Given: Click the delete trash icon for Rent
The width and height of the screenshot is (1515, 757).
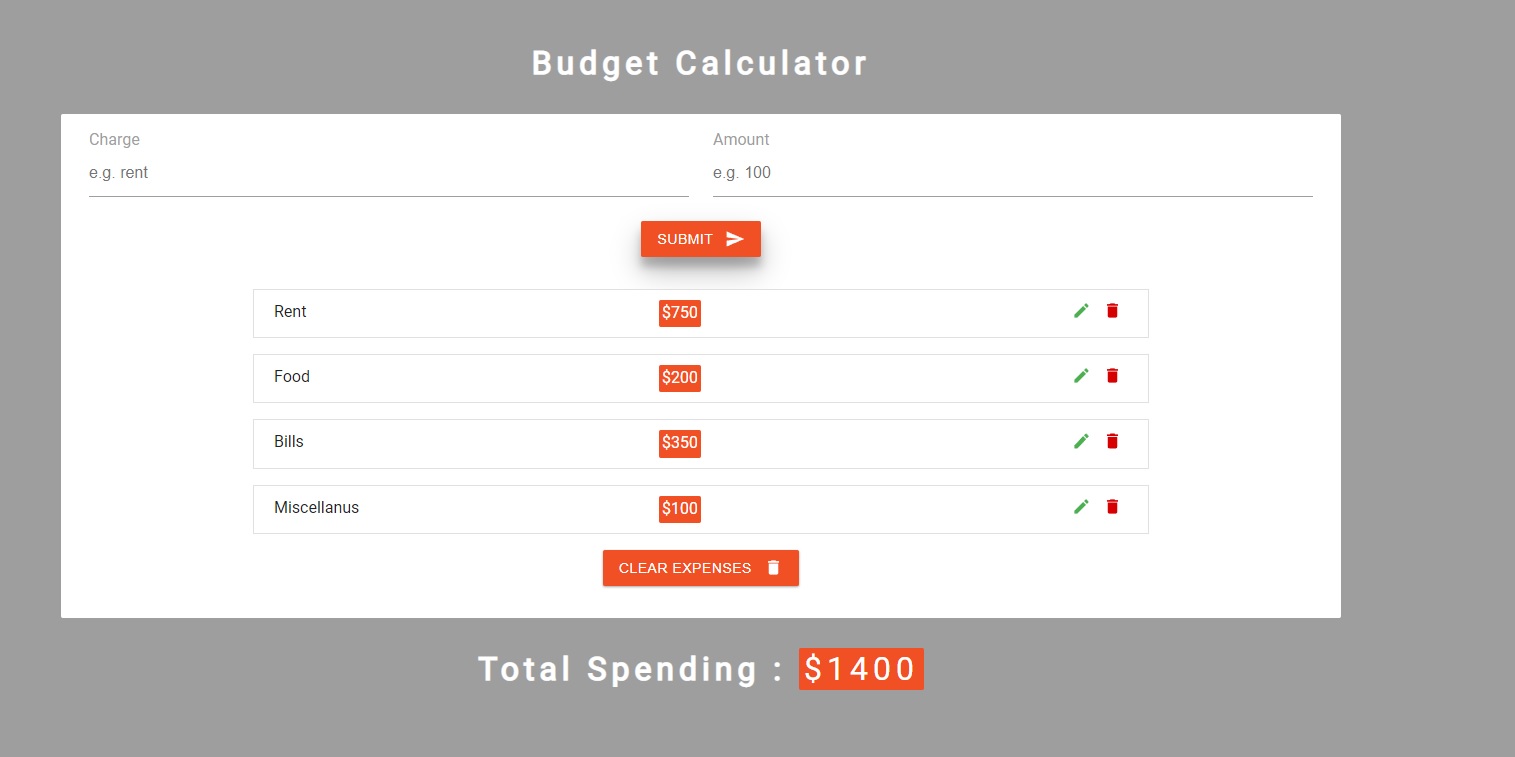Looking at the screenshot, I should [1112, 310].
